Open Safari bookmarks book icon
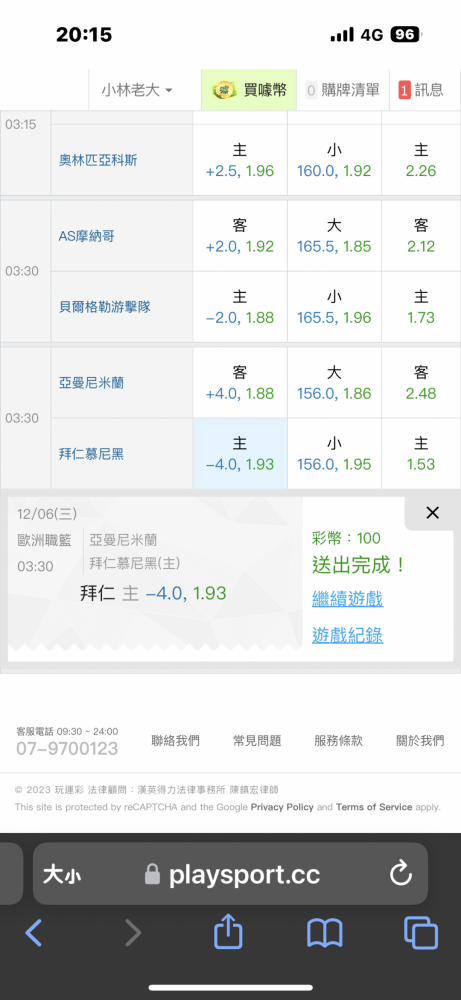461x1000 pixels. coord(325,934)
